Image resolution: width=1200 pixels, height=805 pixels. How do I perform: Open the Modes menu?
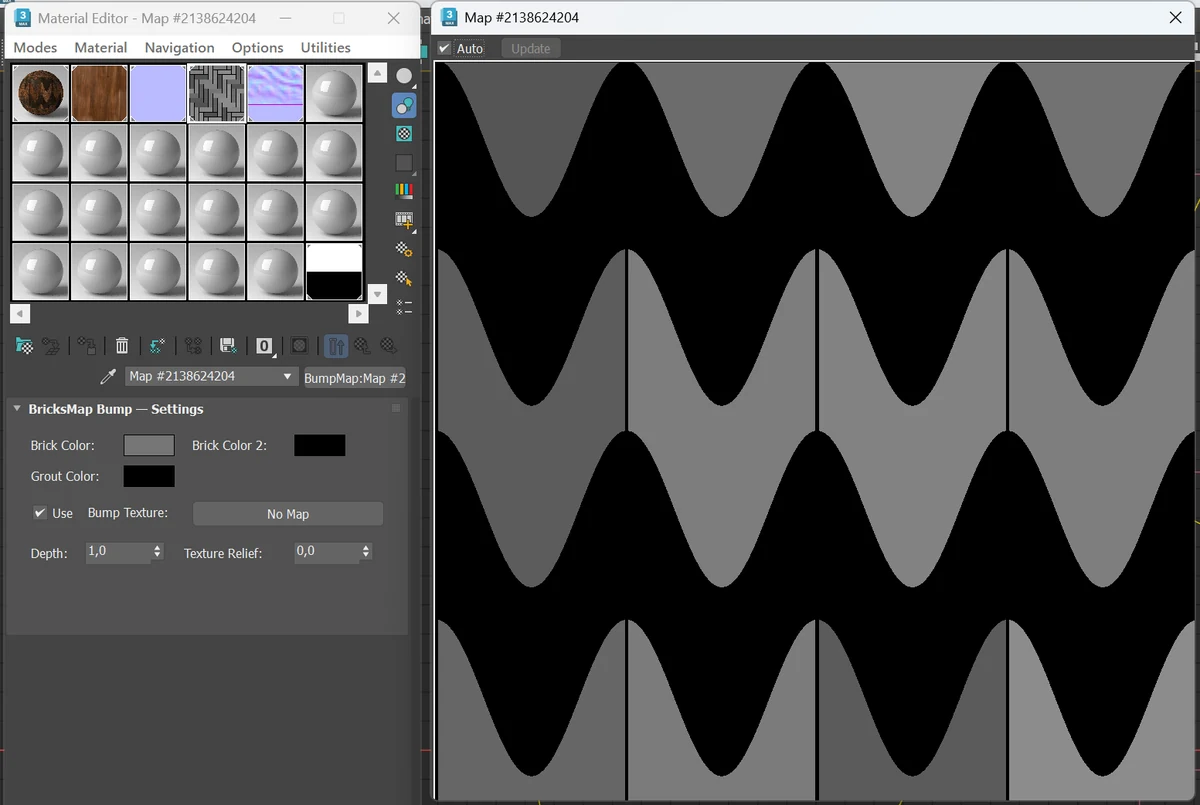point(35,47)
